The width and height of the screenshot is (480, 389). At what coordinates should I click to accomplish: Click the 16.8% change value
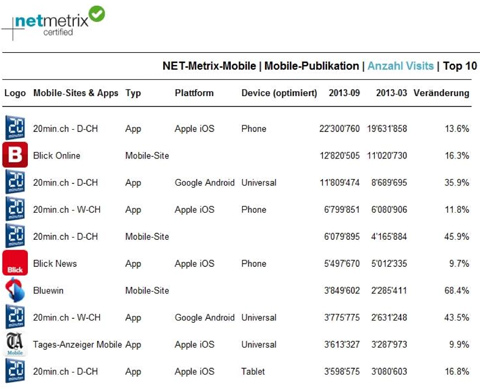(457, 372)
